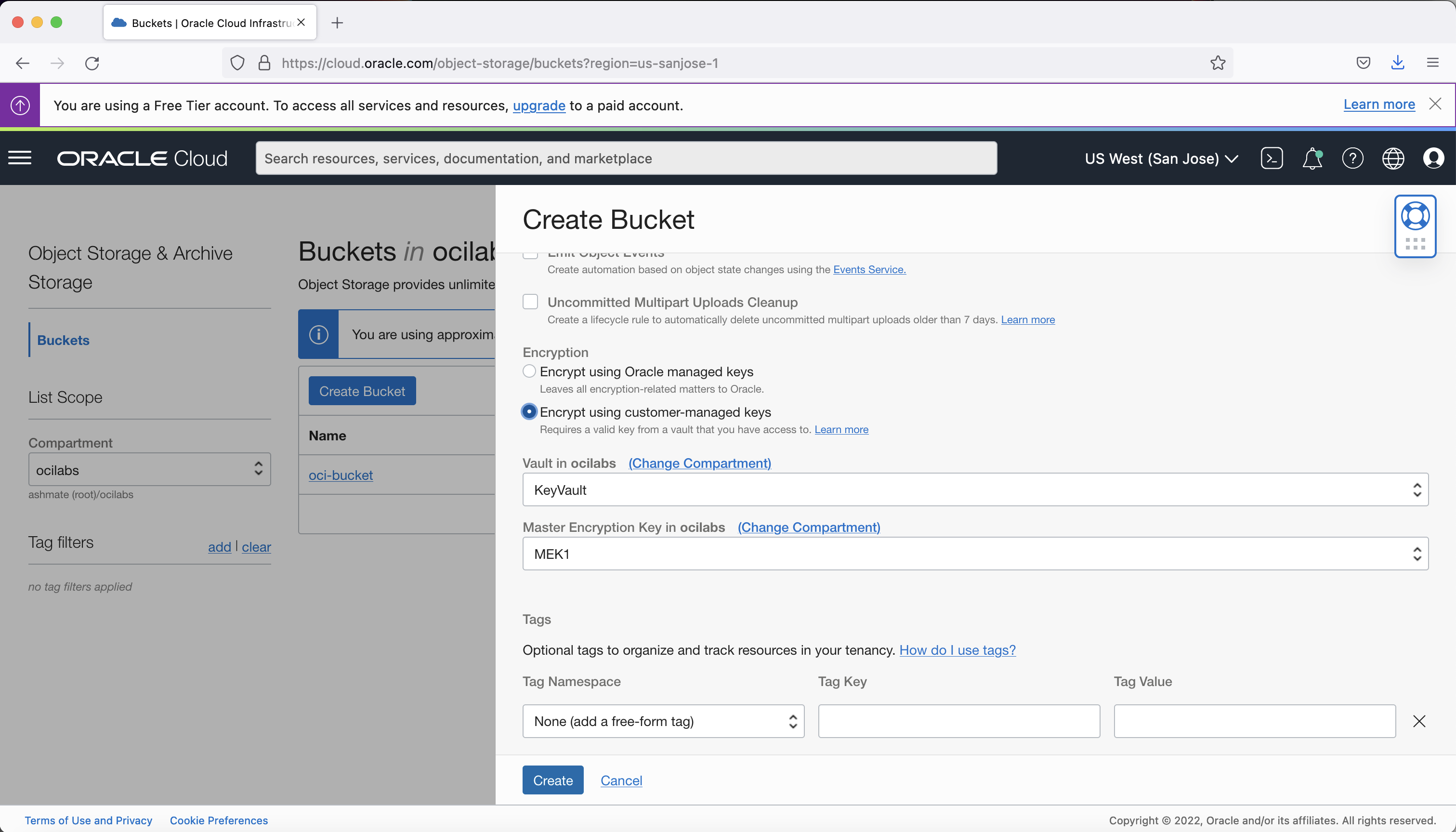This screenshot has height=832, width=1456.
Task: Click inside the Tag Key field
Action: [958, 721]
